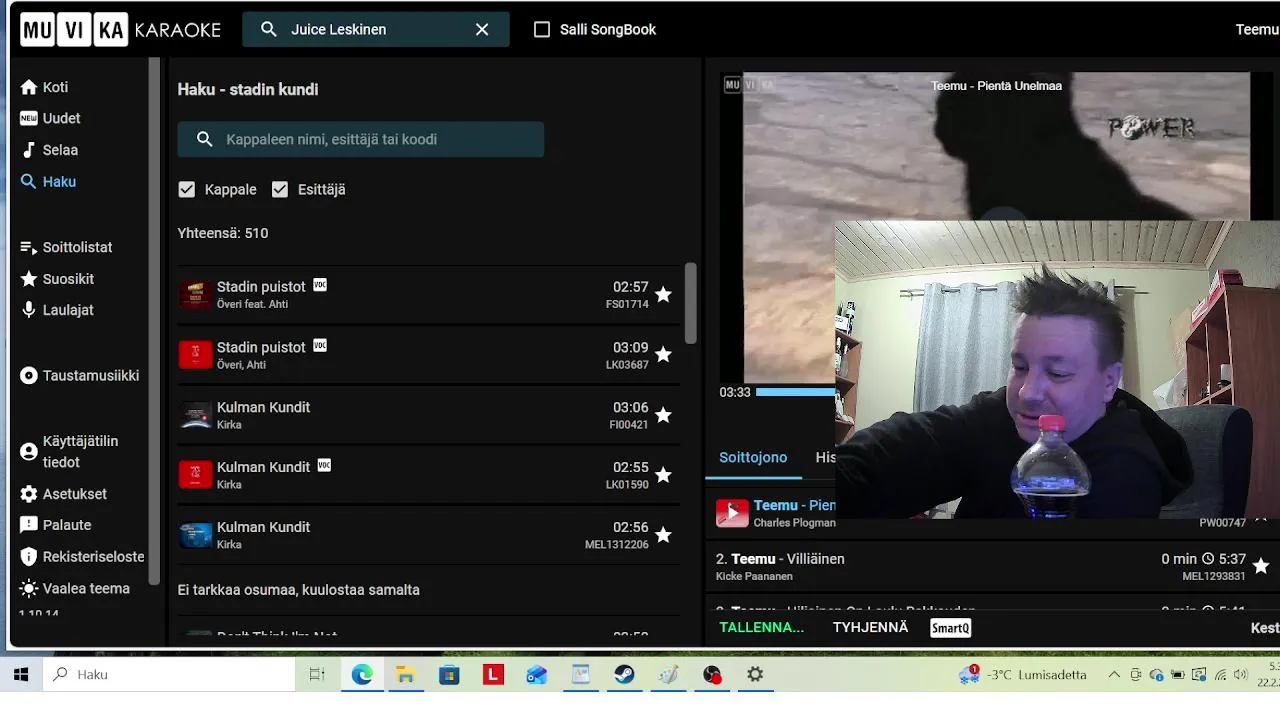Show hidden system tray icons
The height and width of the screenshot is (720, 1280).
point(1114,675)
